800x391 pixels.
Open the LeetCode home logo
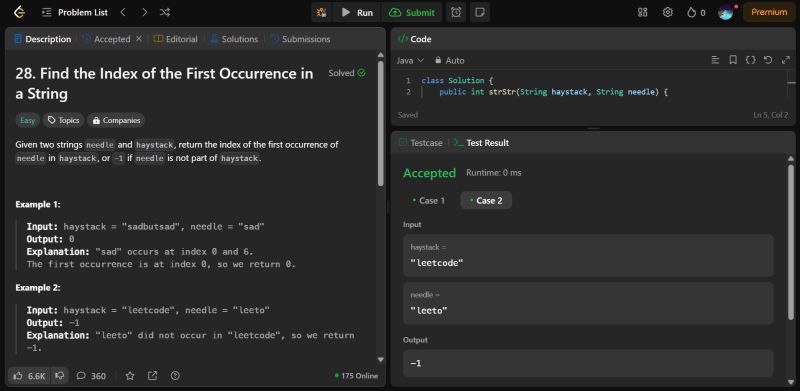pos(19,12)
